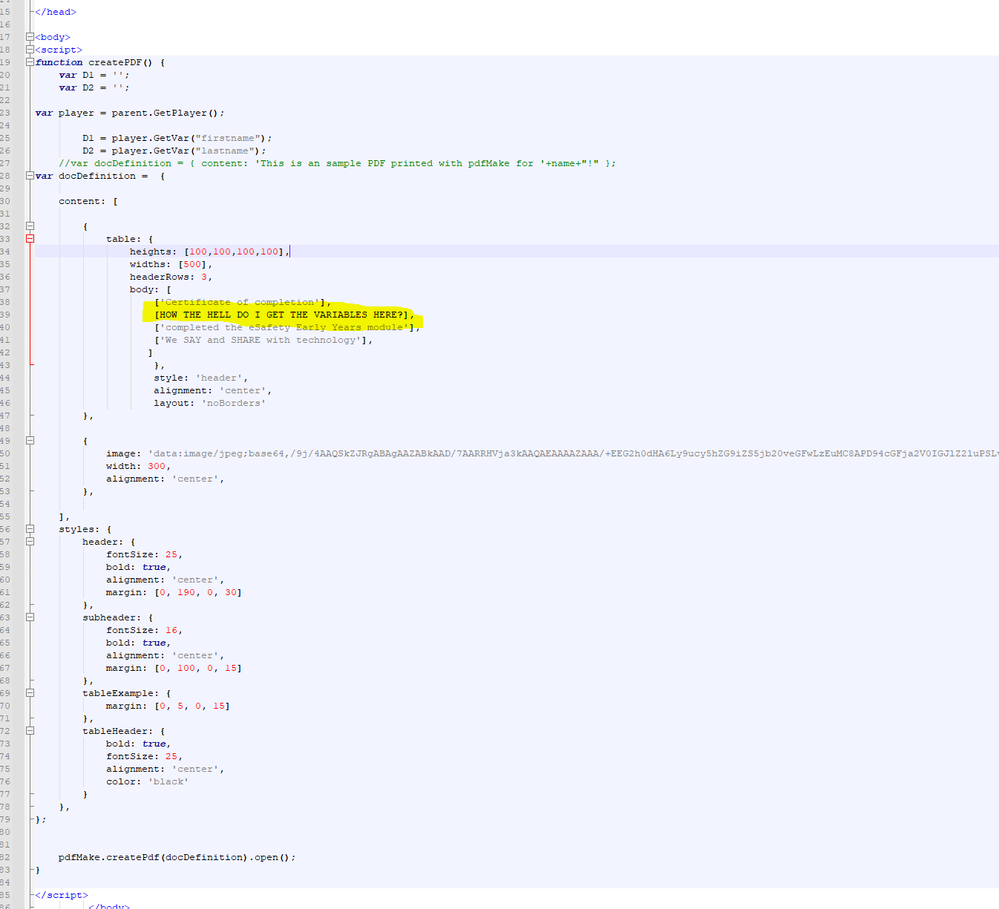Click the 'heights: [100,100,100,100],' line

210,252
